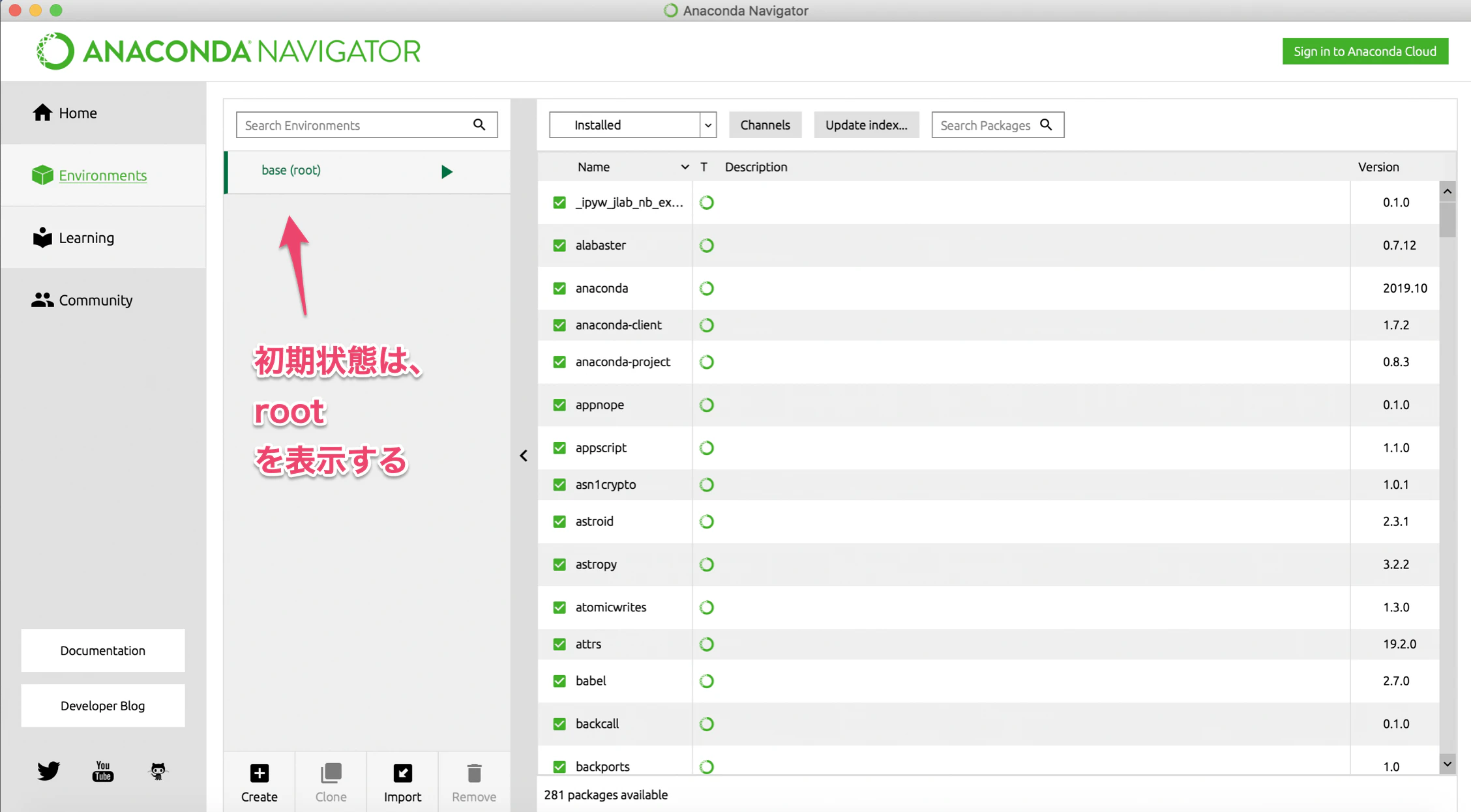Click the type icon for astropy
This screenshot has width=1471, height=812.
(x=707, y=564)
